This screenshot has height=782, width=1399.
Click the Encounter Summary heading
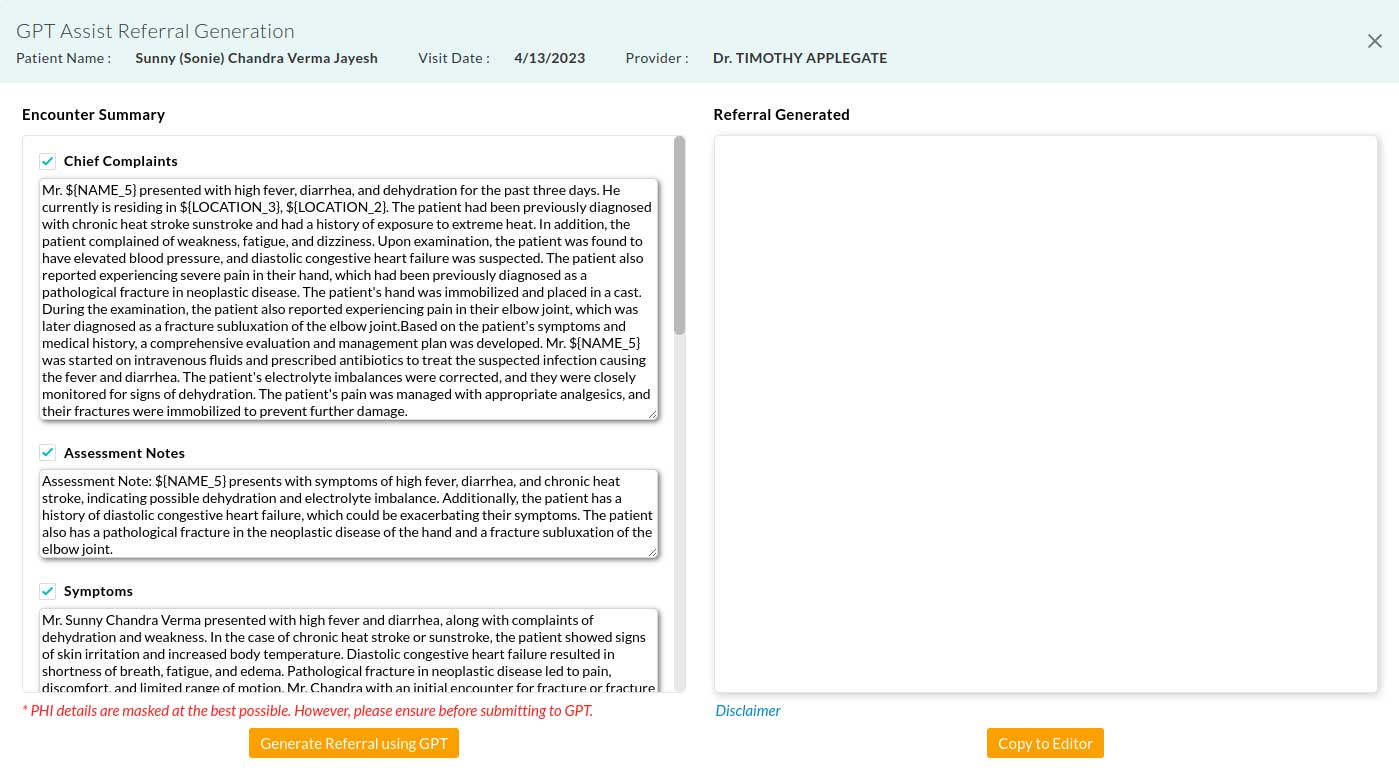point(93,114)
